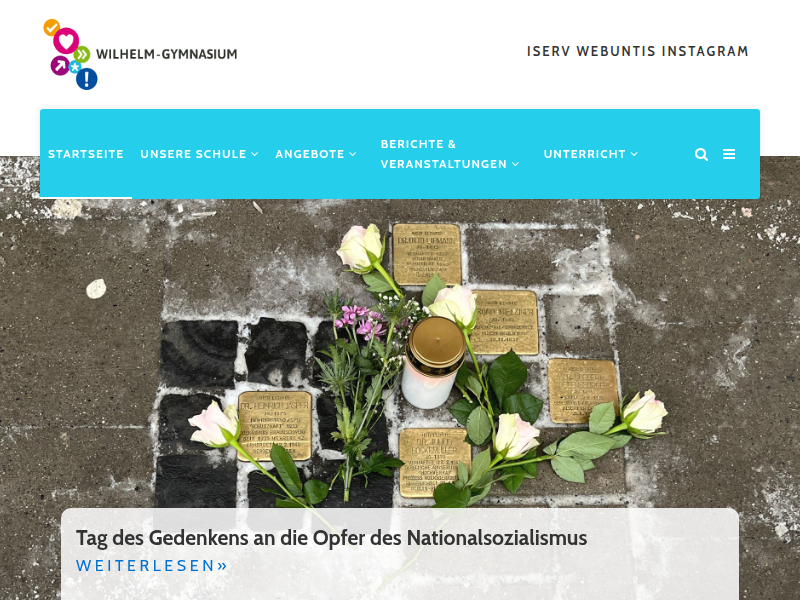Viewport: 800px width, 600px height.
Task: Go to the Startseite menu item
Action: [x=86, y=154]
